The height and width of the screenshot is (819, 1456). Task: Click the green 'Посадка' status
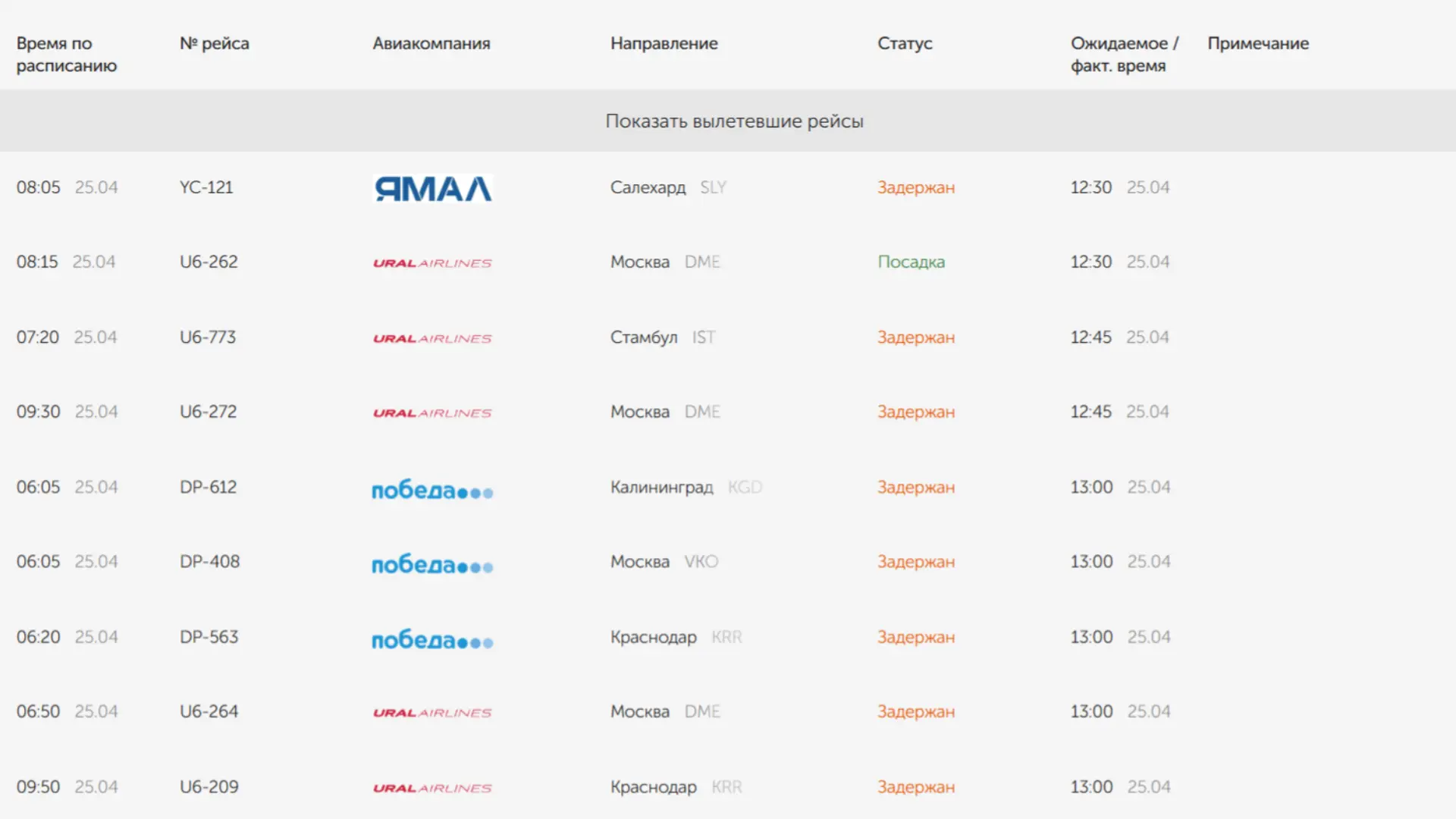[x=911, y=262]
